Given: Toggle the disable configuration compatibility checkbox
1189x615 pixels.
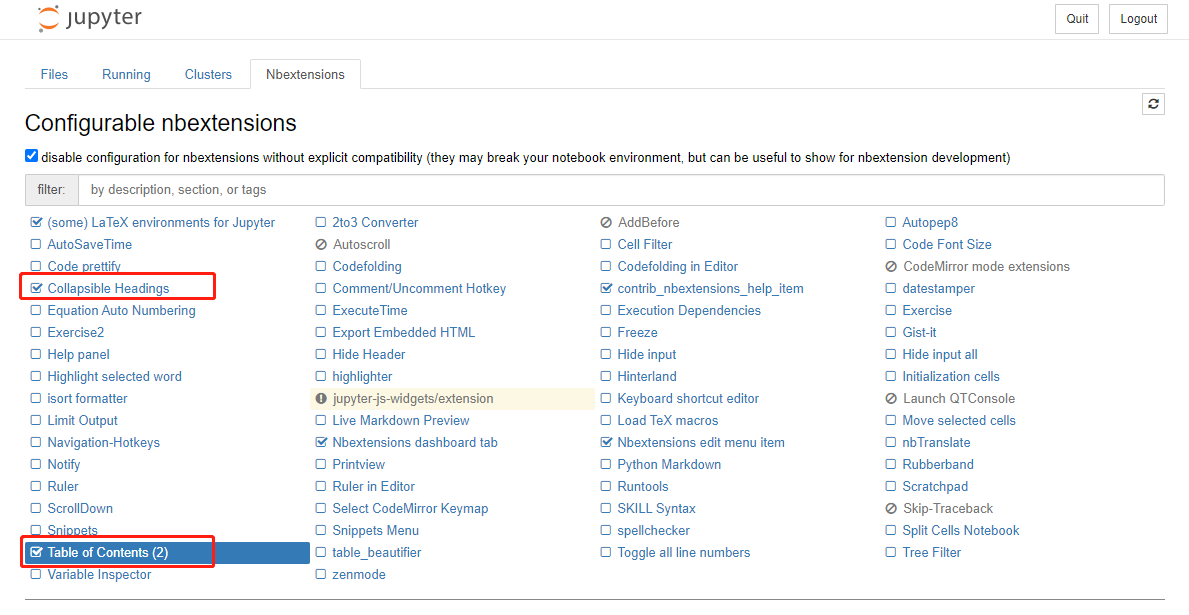Looking at the screenshot, I should tap(32, 156).
